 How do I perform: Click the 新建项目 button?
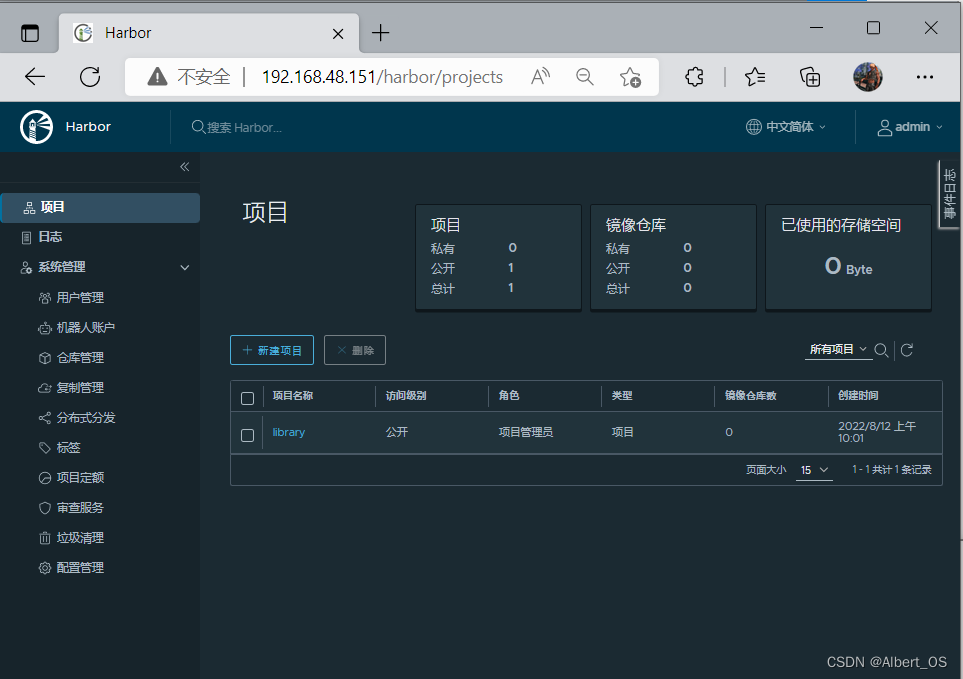click(272, 350)
